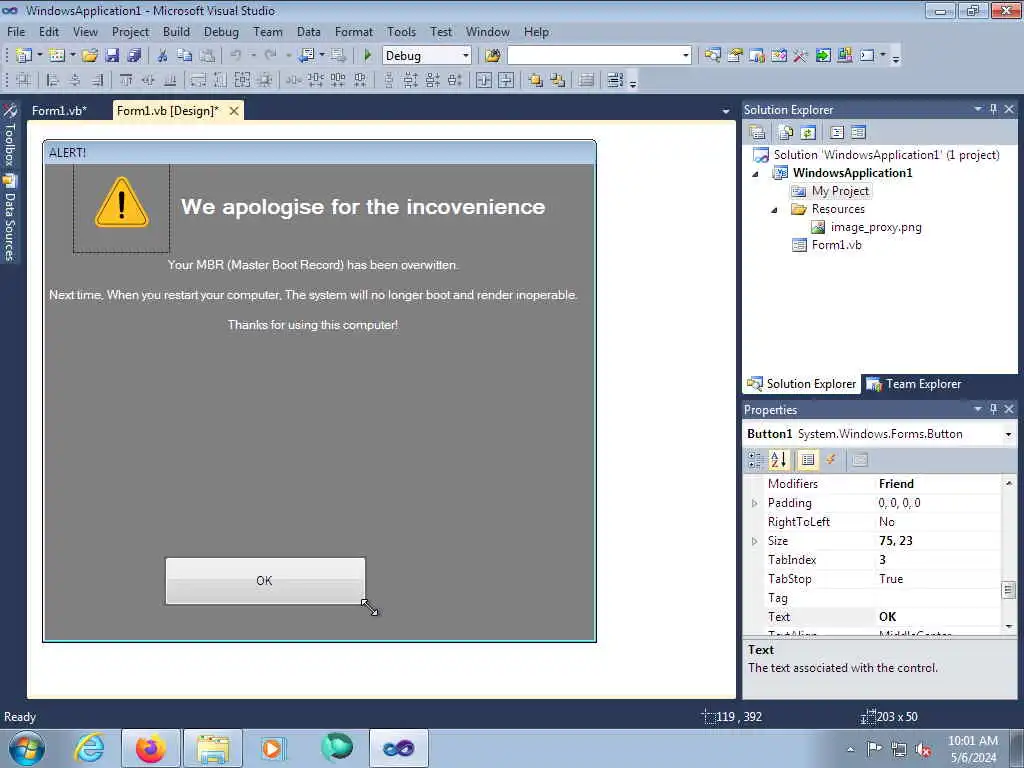Click the Events lightning bolt icon
Screen dimensions: 1024x768
pyautogui.click(x=831, y=460)
